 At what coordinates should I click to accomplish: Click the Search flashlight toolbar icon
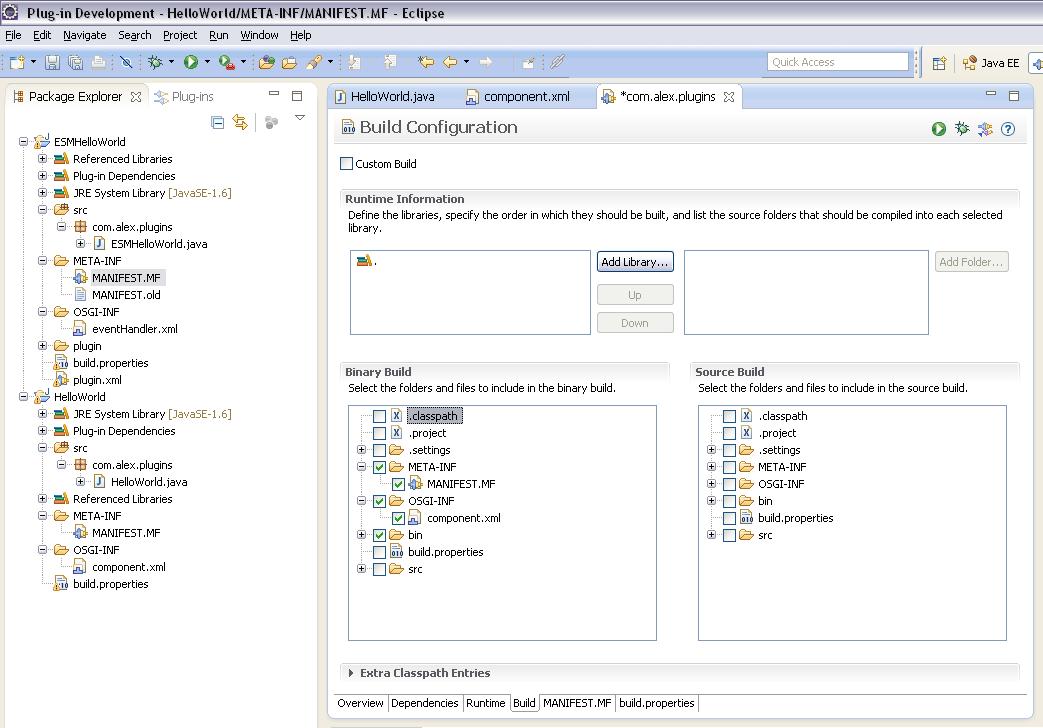(x=314, y=63)
